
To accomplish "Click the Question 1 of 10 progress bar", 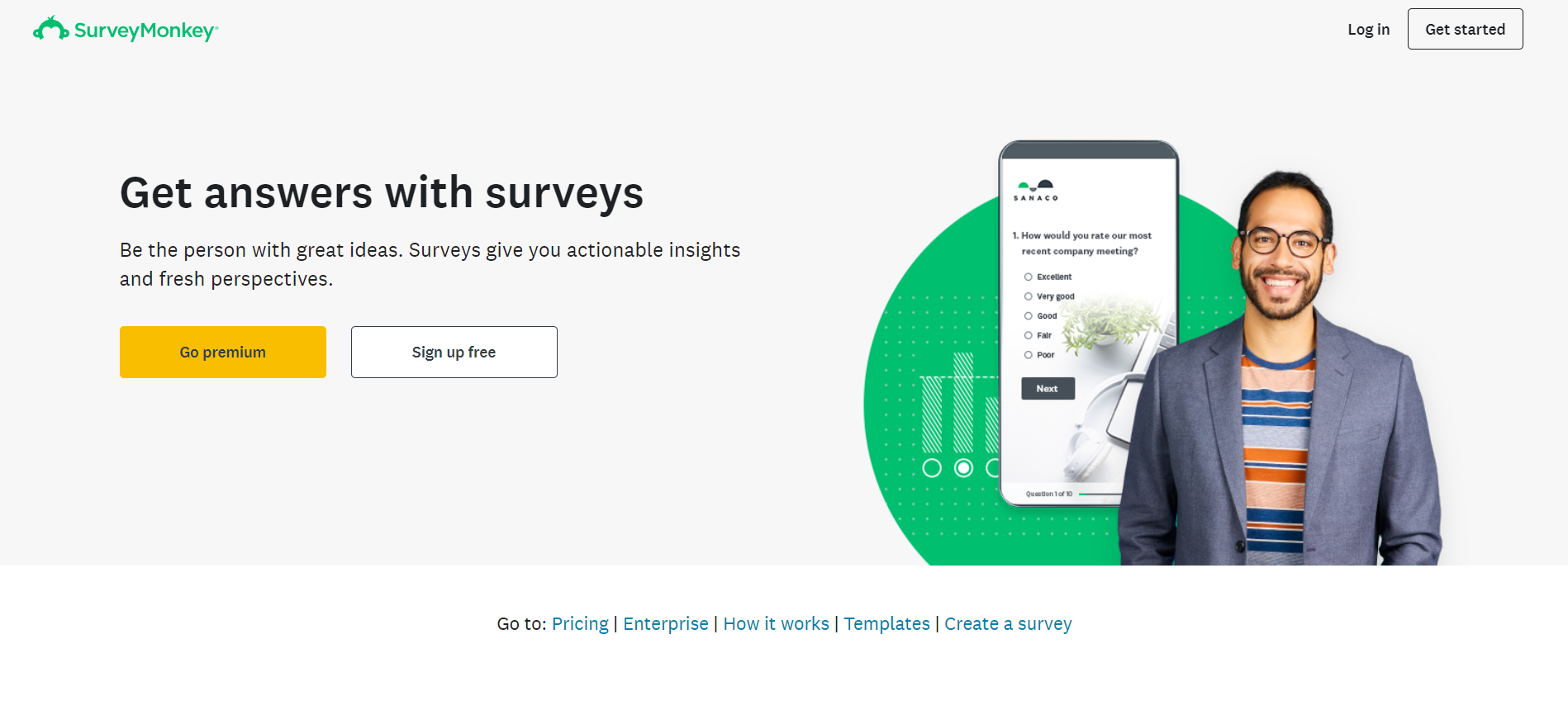I will point(1100,494).
